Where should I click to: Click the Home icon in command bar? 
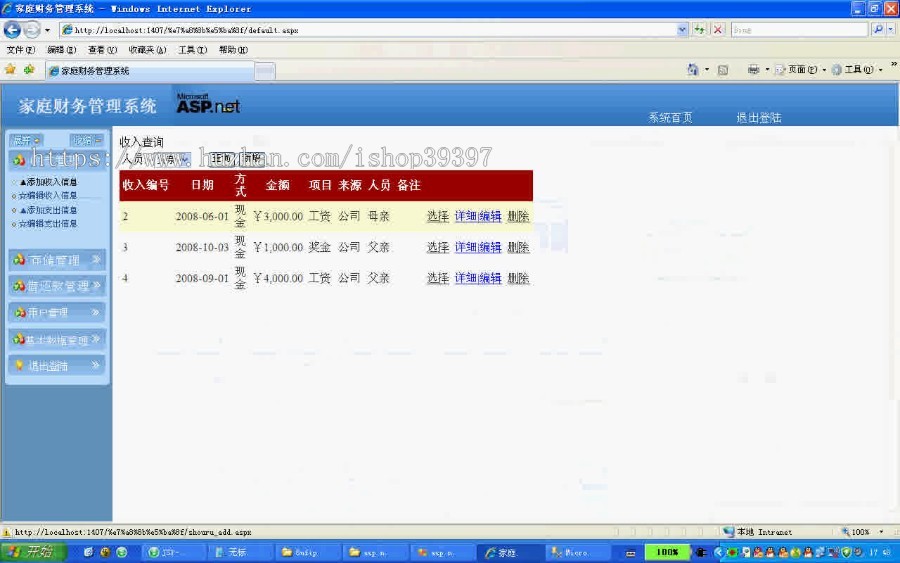pos(693,69)
